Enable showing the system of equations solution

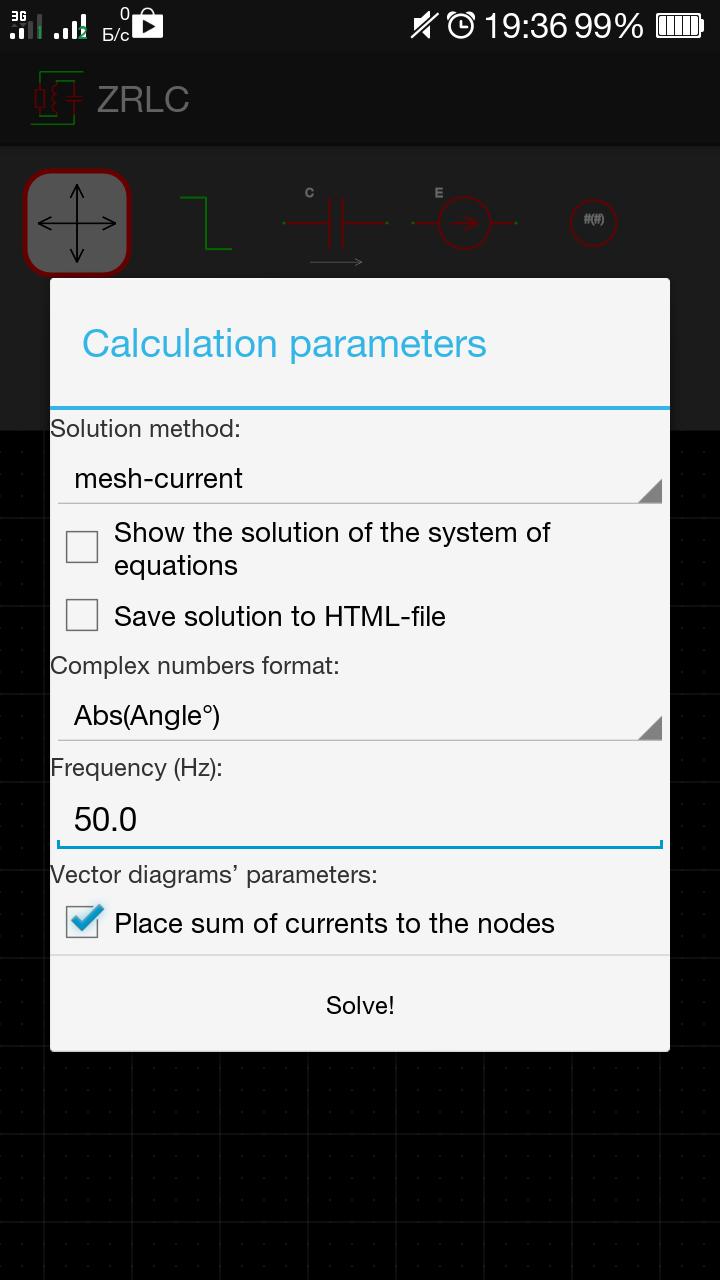point(81,547)
